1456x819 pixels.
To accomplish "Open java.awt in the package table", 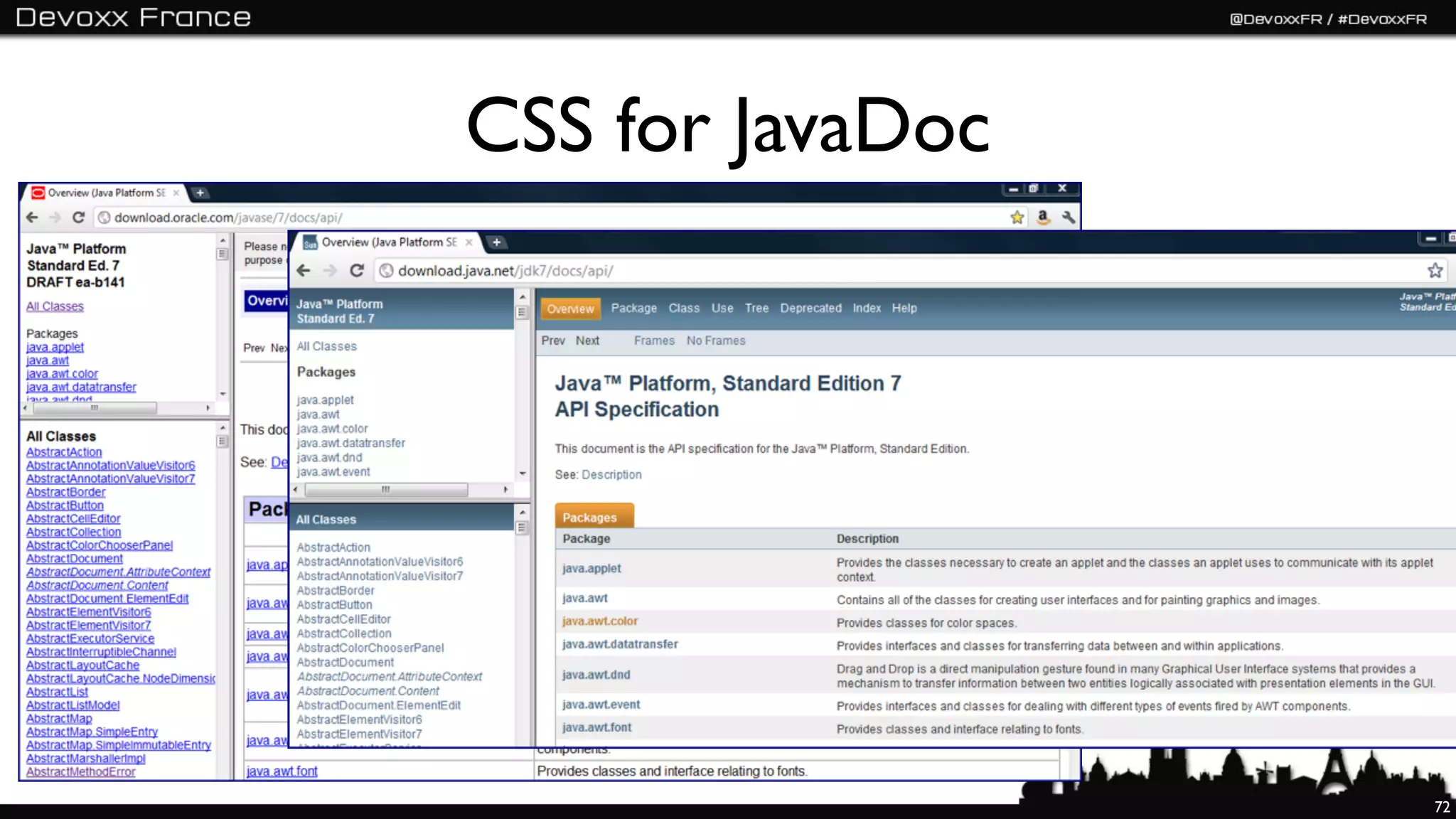I will 585,598.
